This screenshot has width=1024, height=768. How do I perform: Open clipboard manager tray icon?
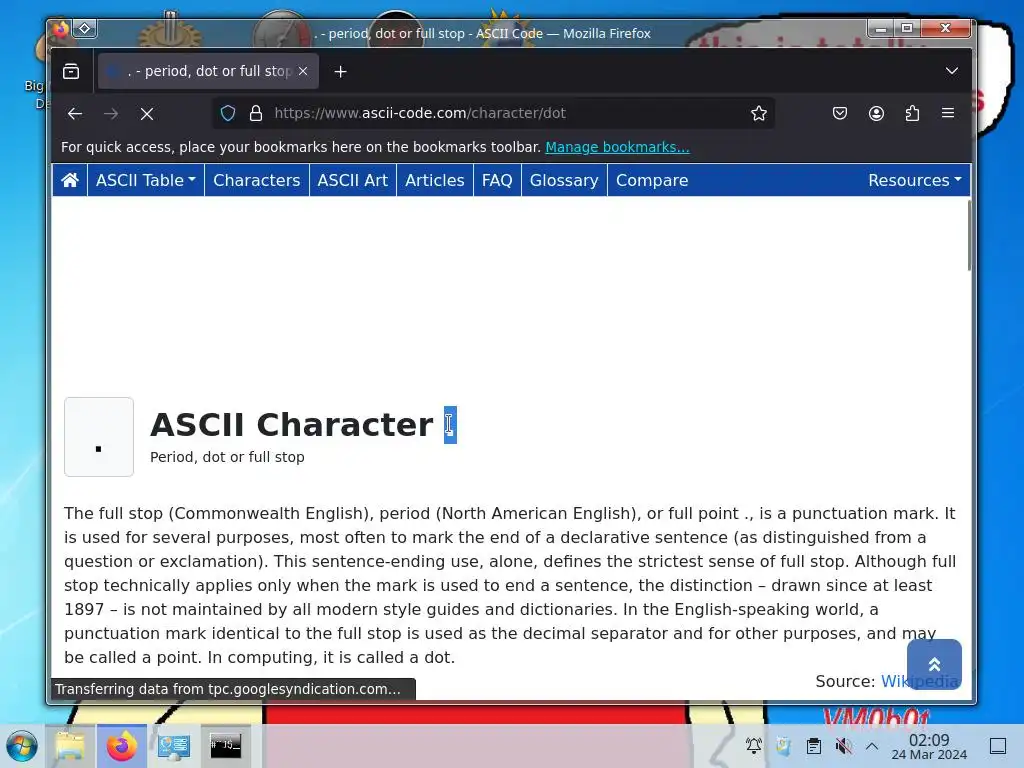coord(813,746)
